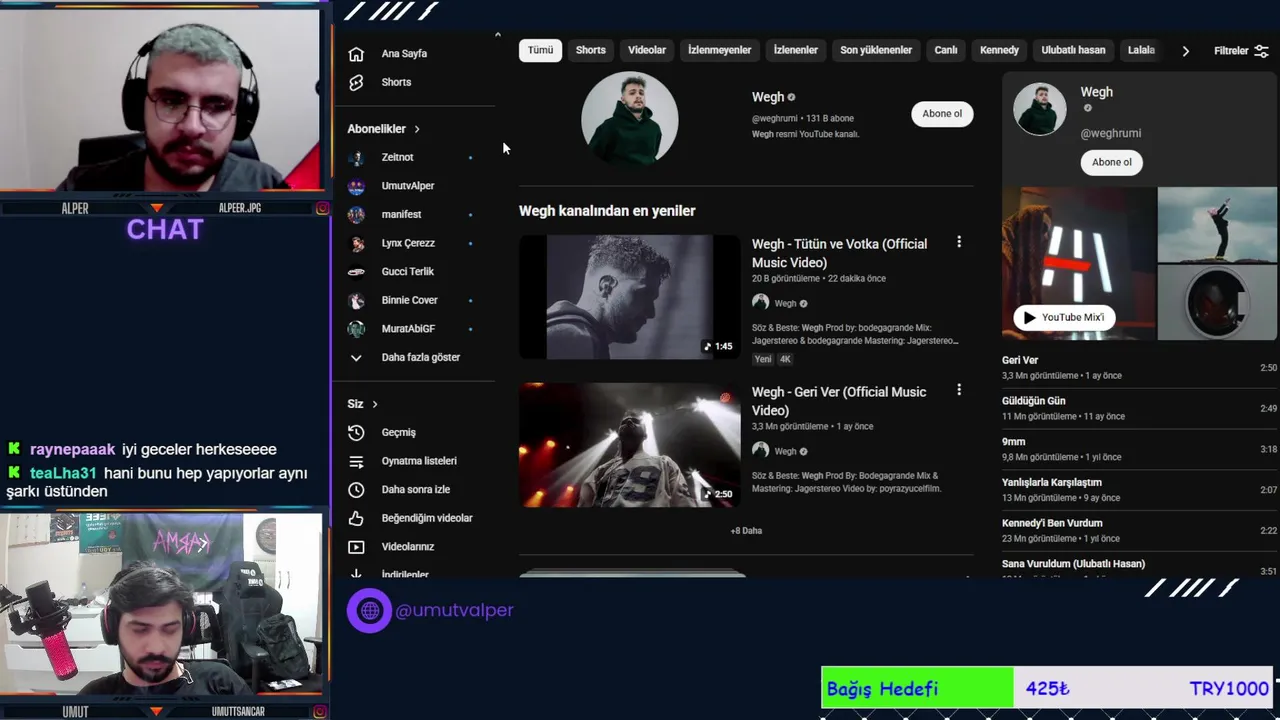1280x720 pixels.
Task: Open the @weghrumi handle in right panel
Action: pyautogui.click(x=1110, y=133)
